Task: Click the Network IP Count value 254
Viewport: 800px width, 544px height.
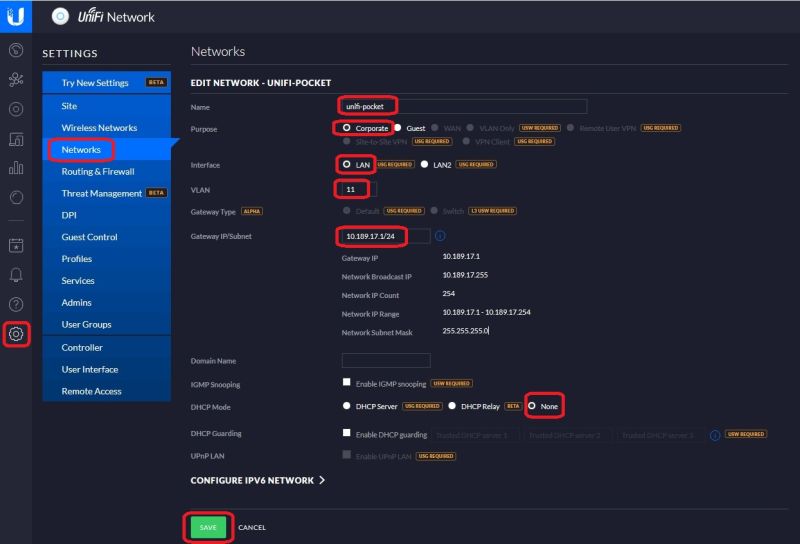Action: click(448, 293)
